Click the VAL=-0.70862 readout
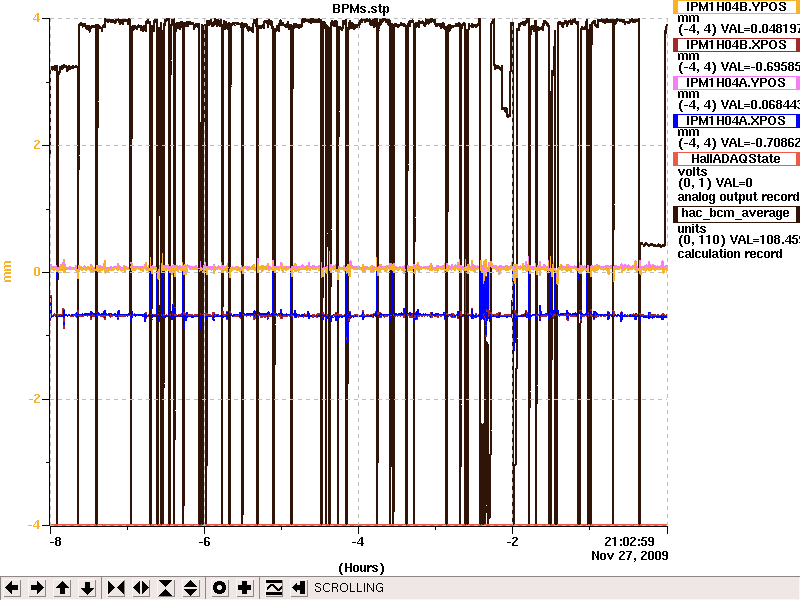800x600 pixels. (x=760, y=143)
